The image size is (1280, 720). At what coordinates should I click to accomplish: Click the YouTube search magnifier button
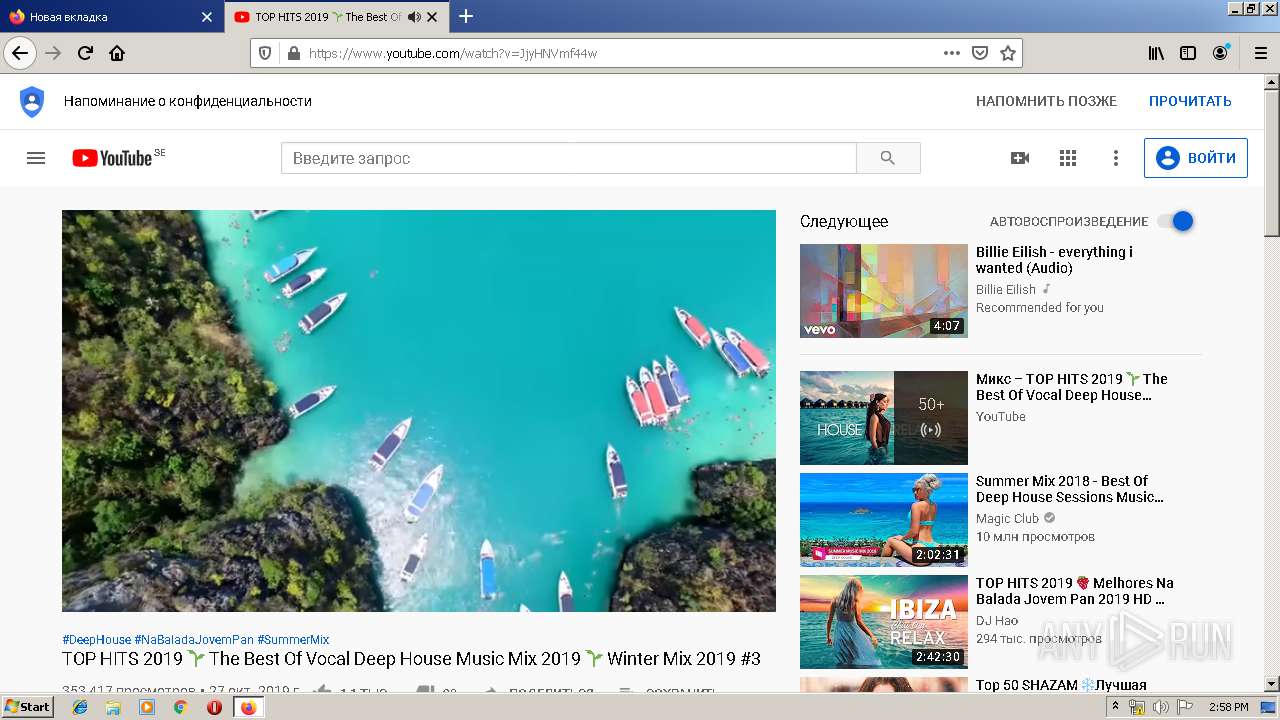pos(888,158)
